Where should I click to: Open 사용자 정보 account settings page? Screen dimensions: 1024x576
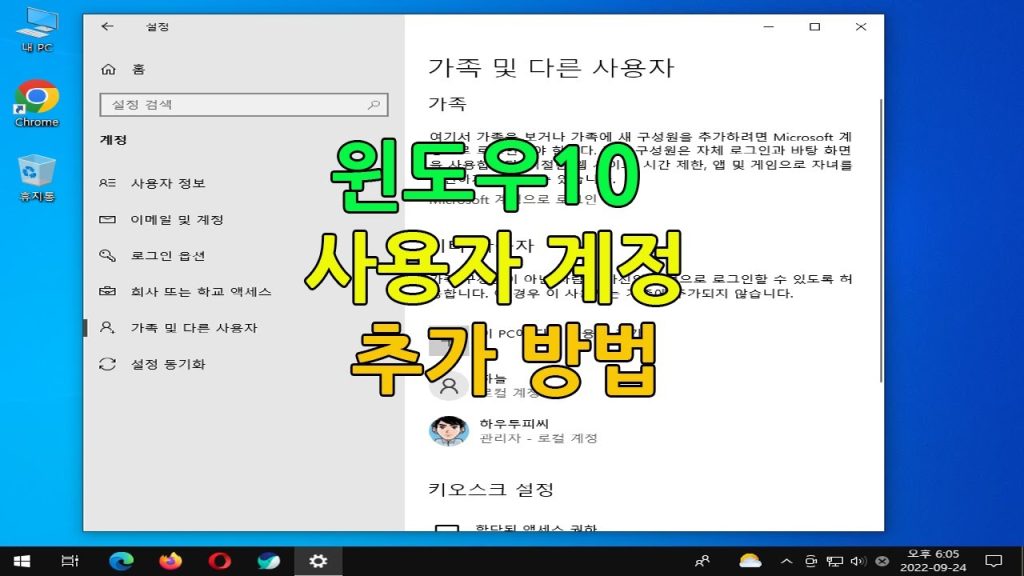[167, 184]
